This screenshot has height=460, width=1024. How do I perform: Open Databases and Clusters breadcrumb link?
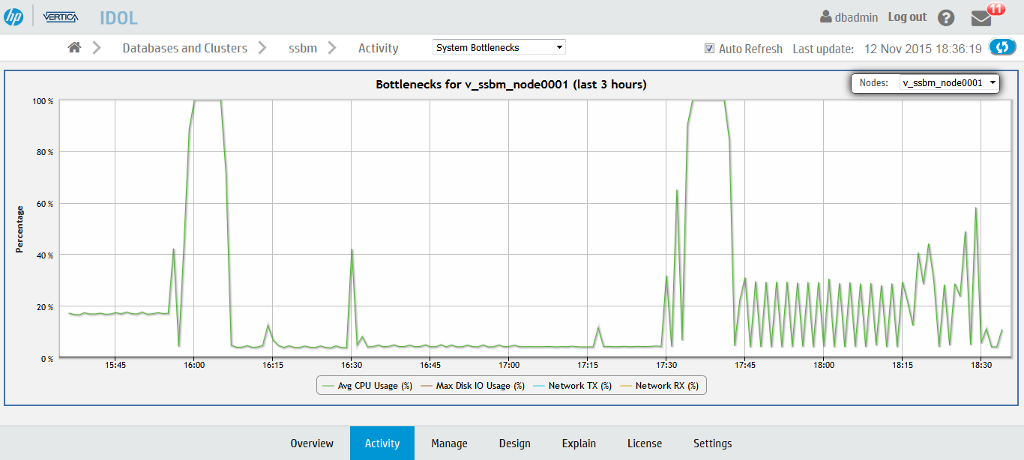click(x=184, y=48)
